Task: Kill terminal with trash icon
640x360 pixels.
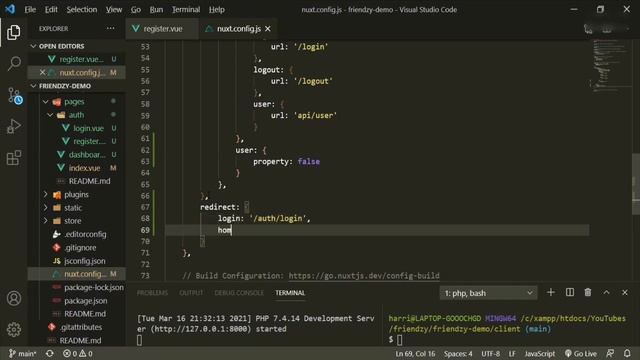Action: pos(588,292)
